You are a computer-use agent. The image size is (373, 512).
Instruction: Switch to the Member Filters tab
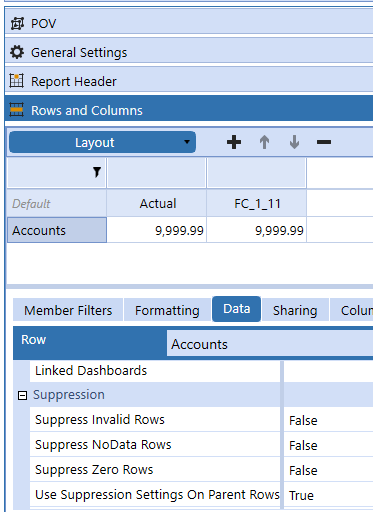click(x=68, y=310)
